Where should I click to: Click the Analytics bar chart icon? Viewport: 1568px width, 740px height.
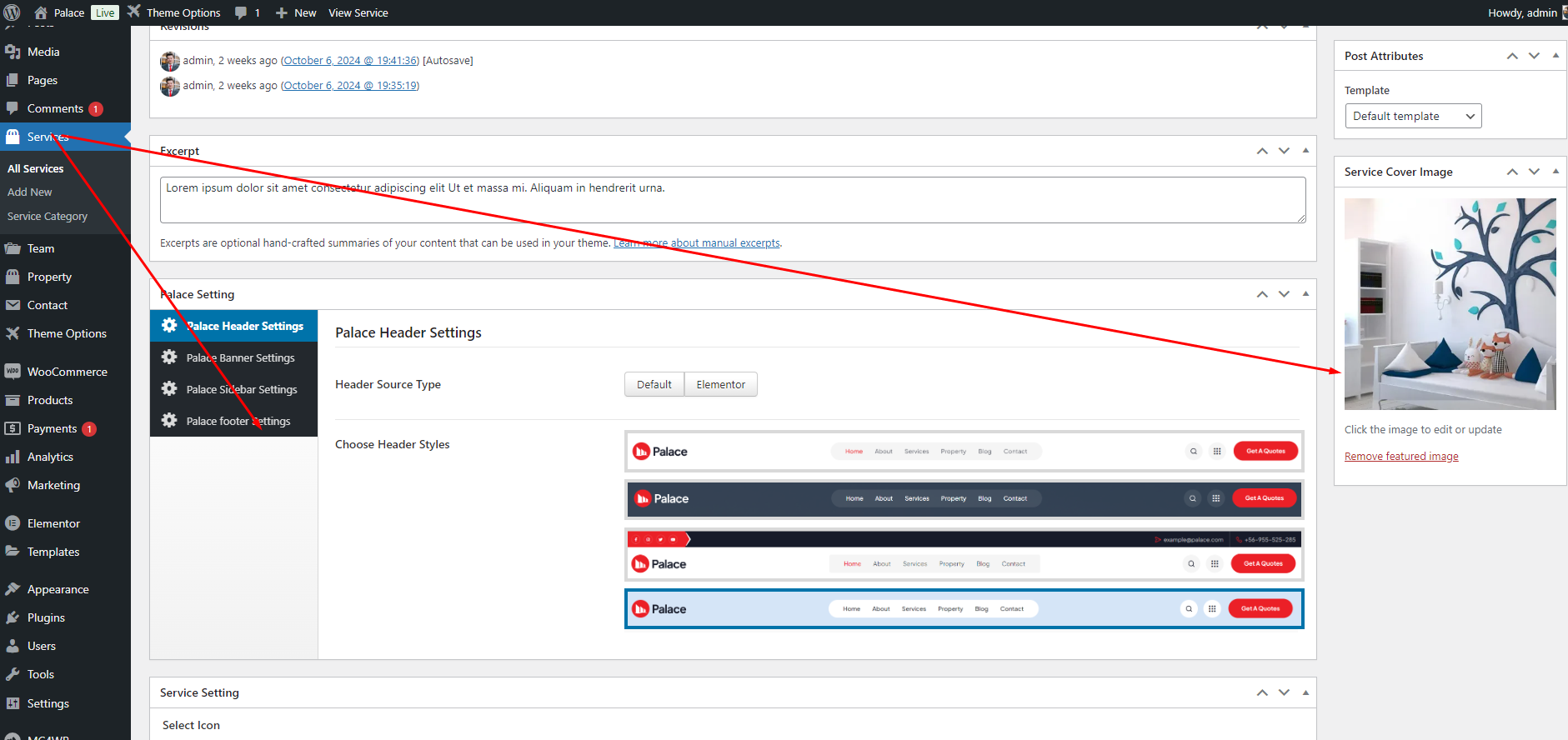[13, 457]
